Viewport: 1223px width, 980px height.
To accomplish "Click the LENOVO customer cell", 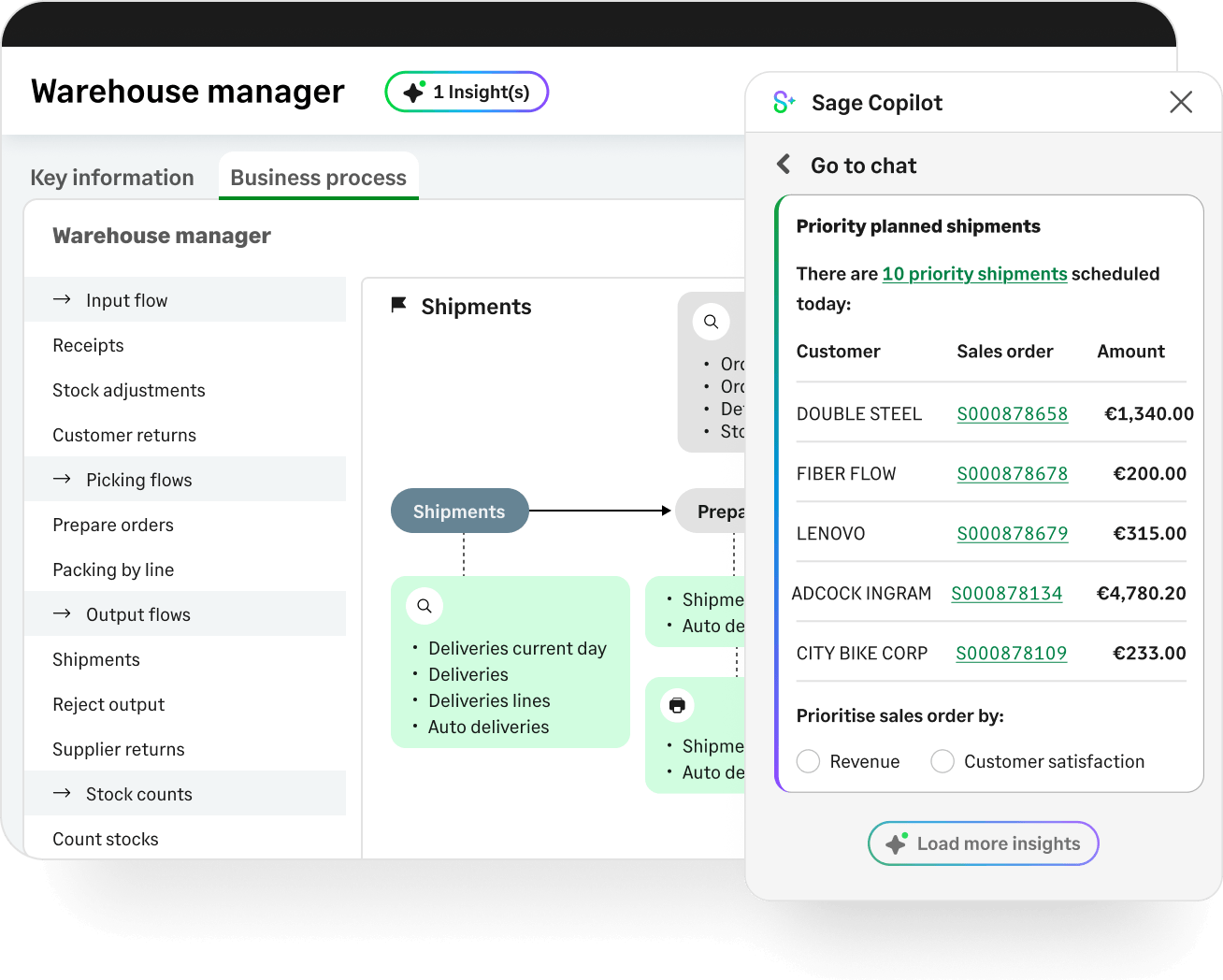I will tap(830, 534).
